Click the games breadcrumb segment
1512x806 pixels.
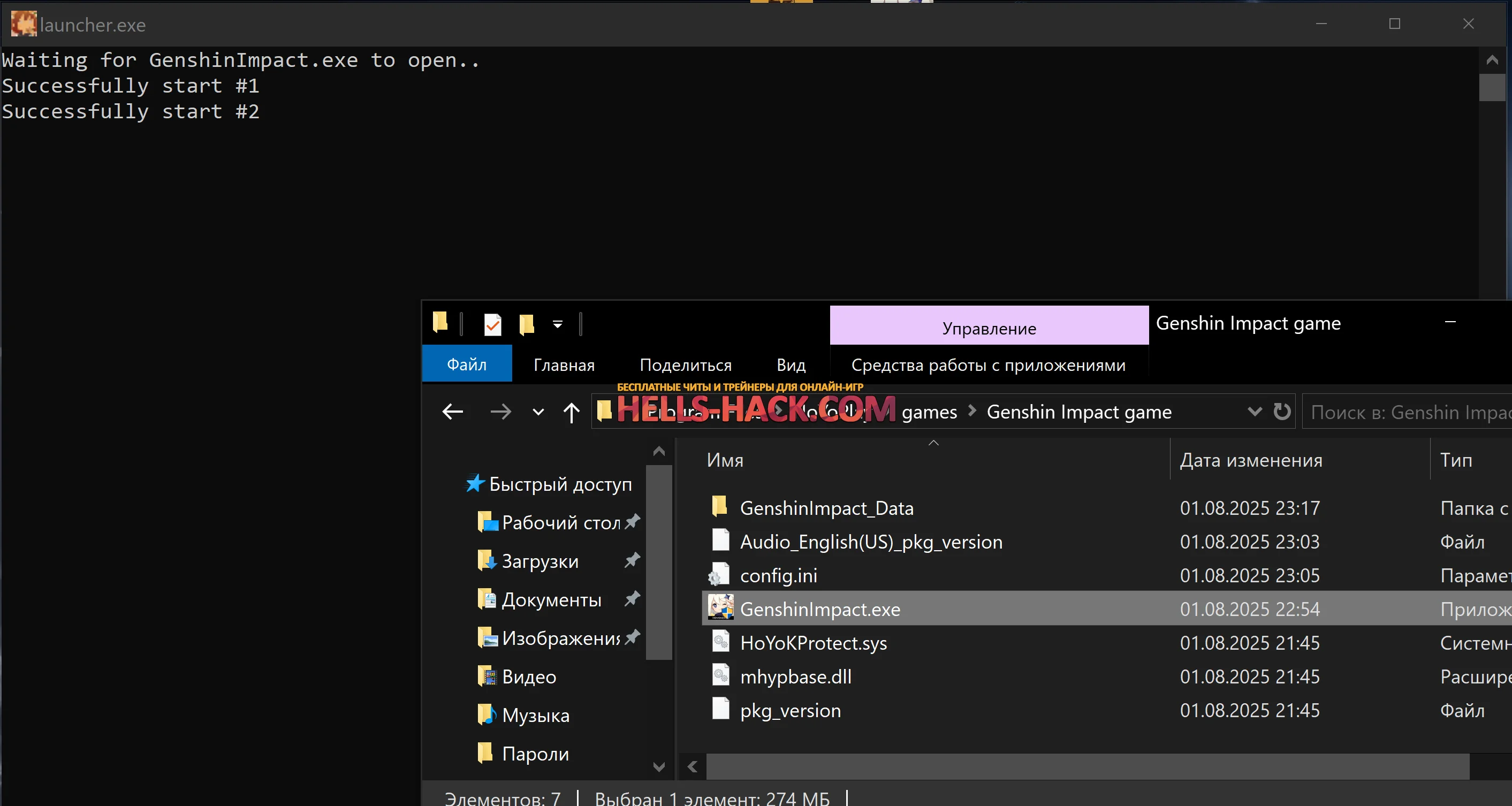pos(929,412)
